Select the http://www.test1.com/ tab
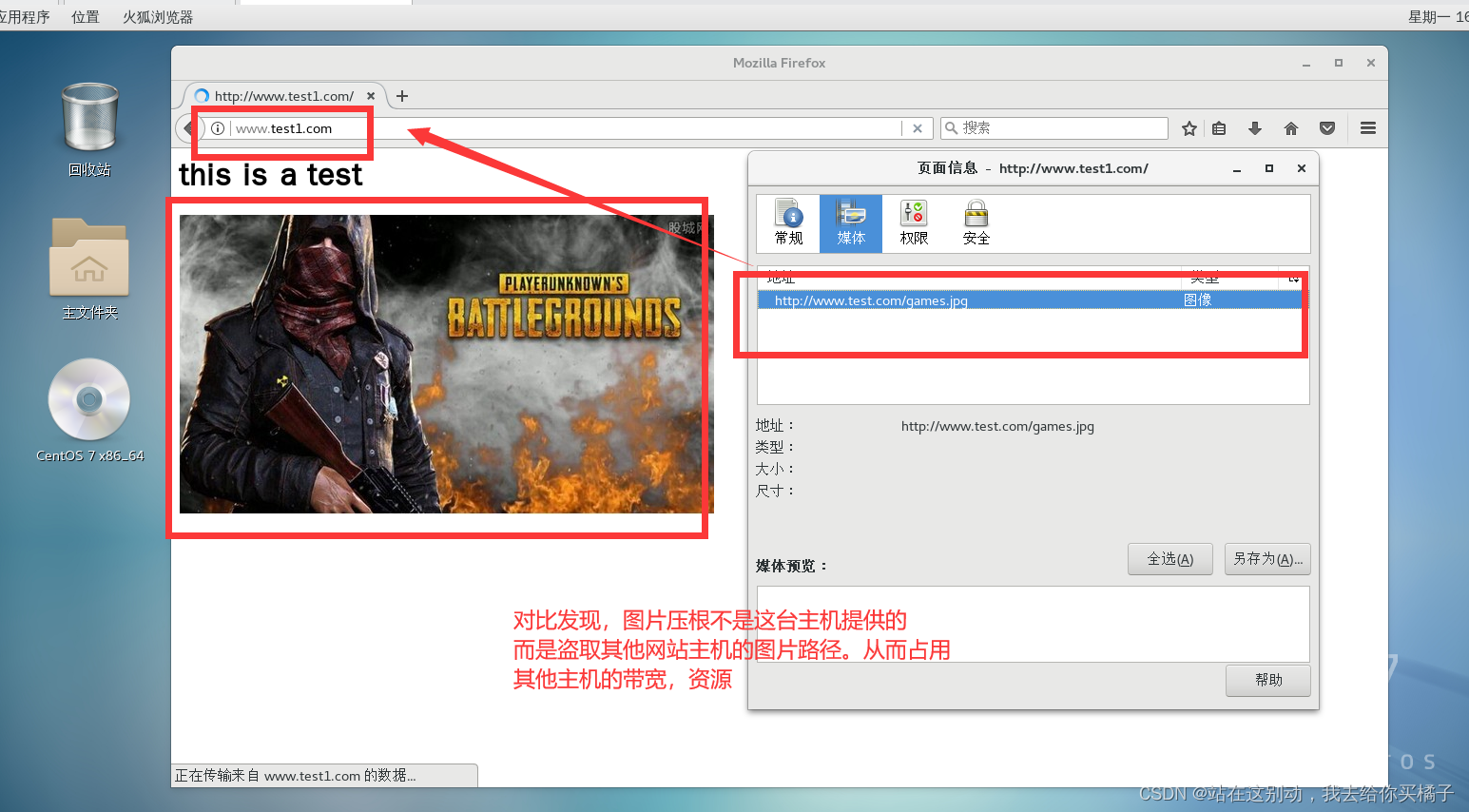 pos(282,96)
